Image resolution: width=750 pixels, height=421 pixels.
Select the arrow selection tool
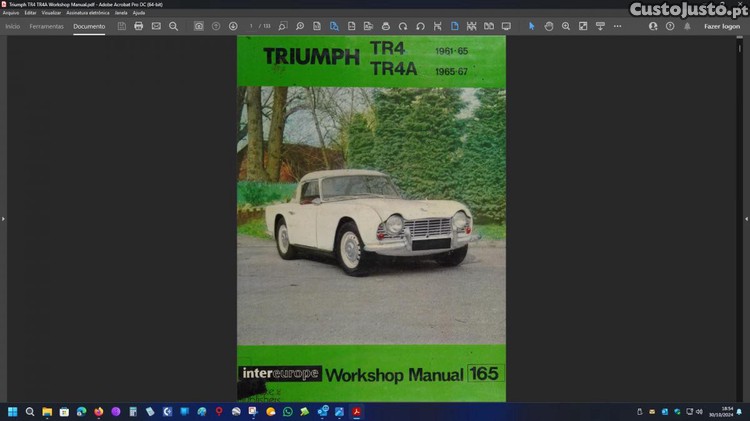click(531, 26)
